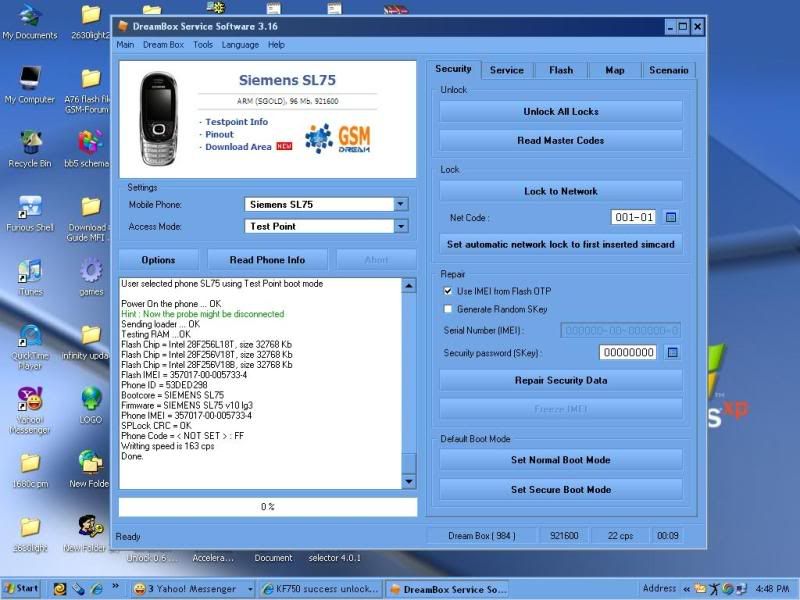Viewport: 800px width, 600px height.
Task: Switch to the Scenario tab
Action: point(668,70)
